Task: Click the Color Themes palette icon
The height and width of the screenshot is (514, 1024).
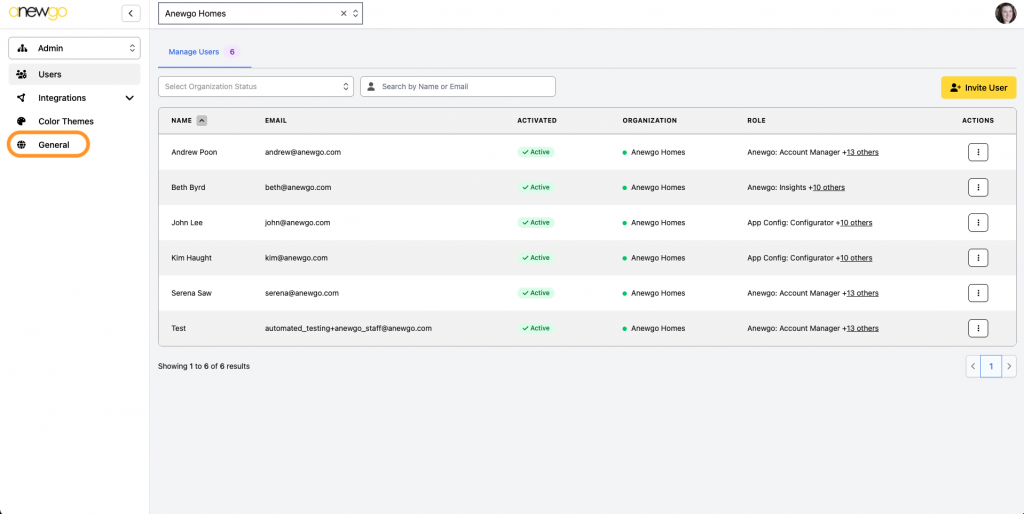Action: (x=22, y=121)
